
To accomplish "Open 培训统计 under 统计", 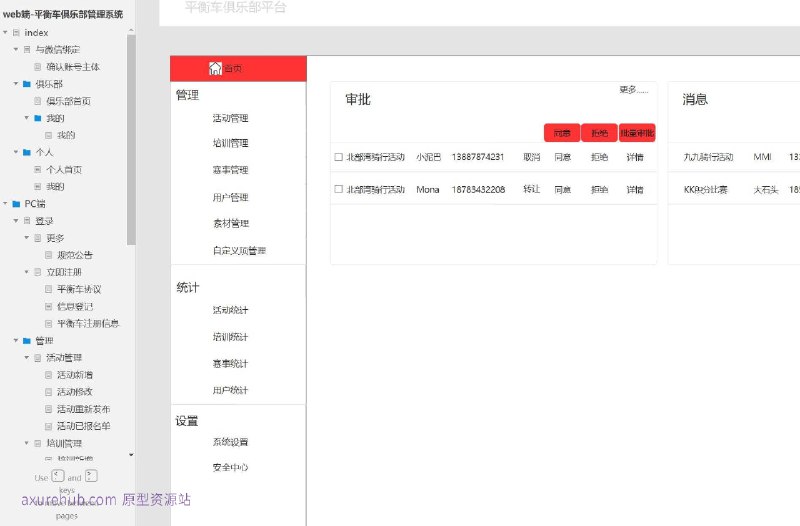I will (231, 337).
